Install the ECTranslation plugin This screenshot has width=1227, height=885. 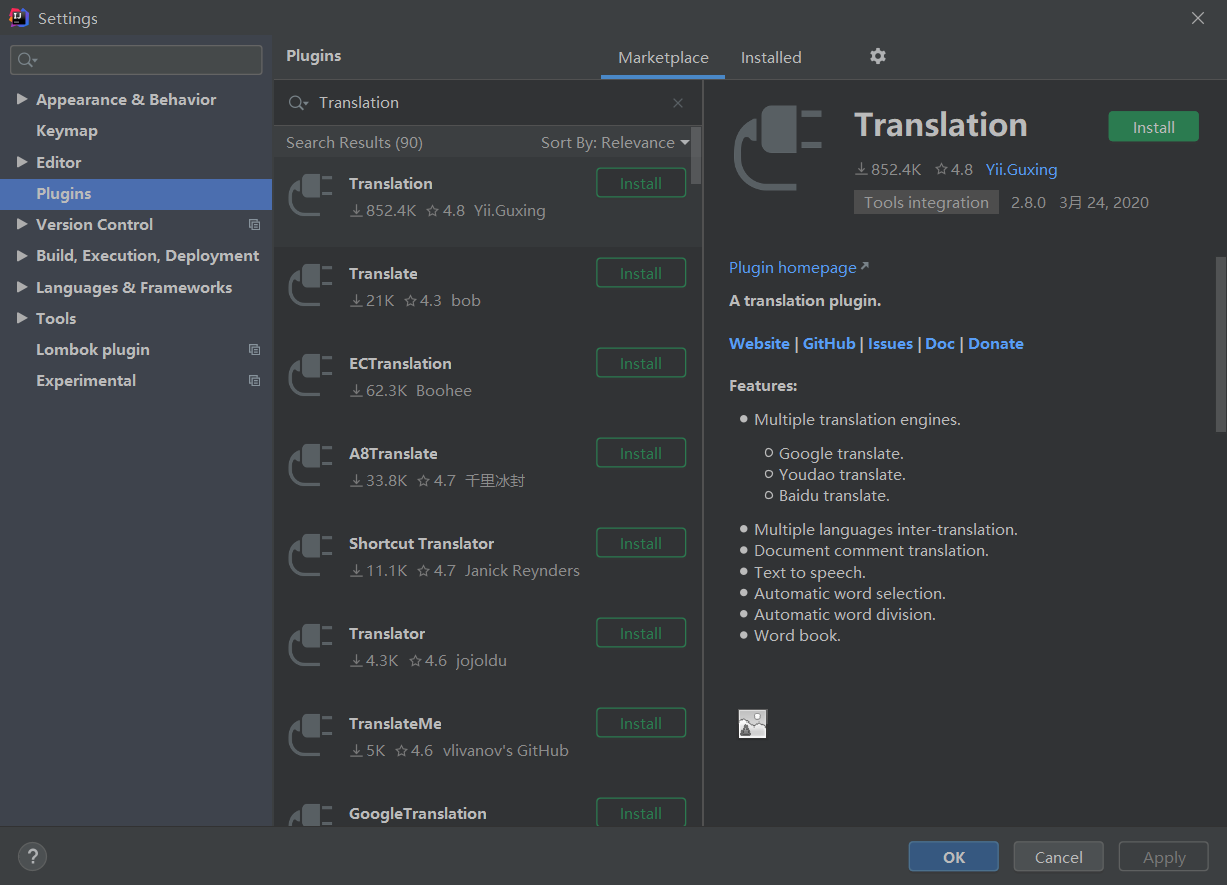pyautogui.click(x=641, y=363)
